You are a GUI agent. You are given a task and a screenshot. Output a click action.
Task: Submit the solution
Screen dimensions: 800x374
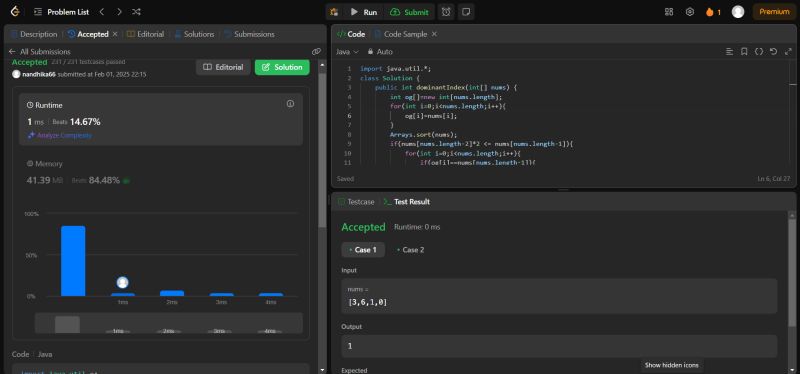pyautogui.click(x=409, y=12)
